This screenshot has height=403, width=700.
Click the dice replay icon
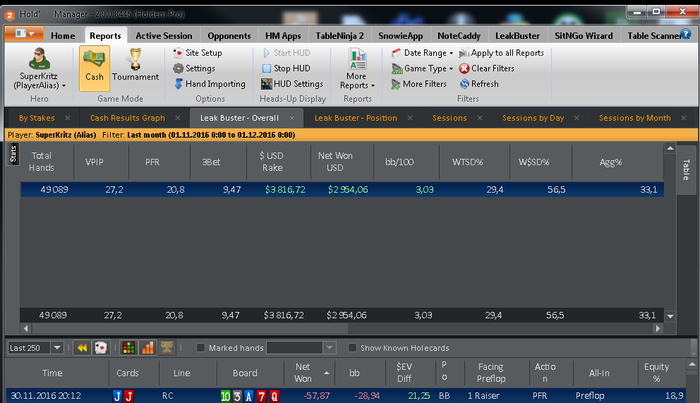[x=101, y=348]
